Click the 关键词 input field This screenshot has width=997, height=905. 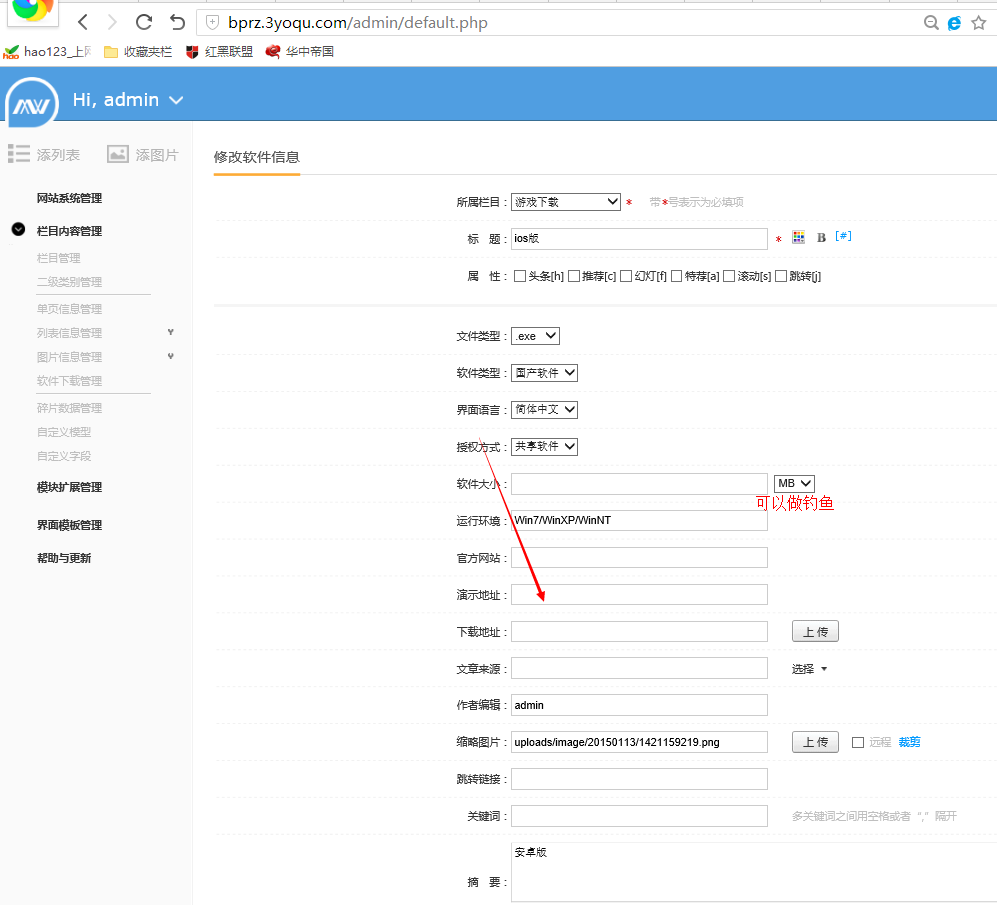(x=639, y=816)
